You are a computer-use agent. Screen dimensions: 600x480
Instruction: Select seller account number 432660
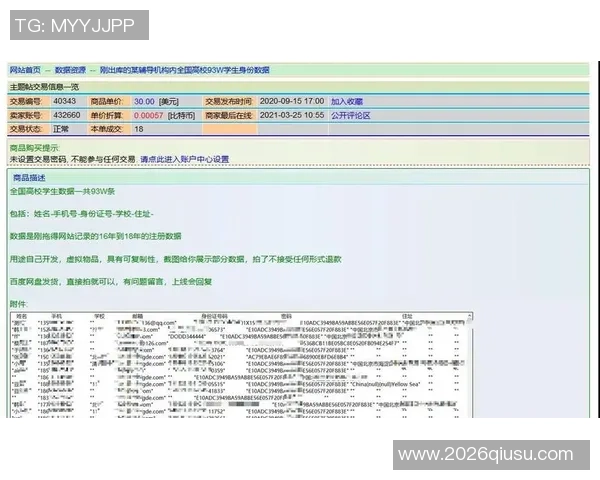tap(67, 115)
